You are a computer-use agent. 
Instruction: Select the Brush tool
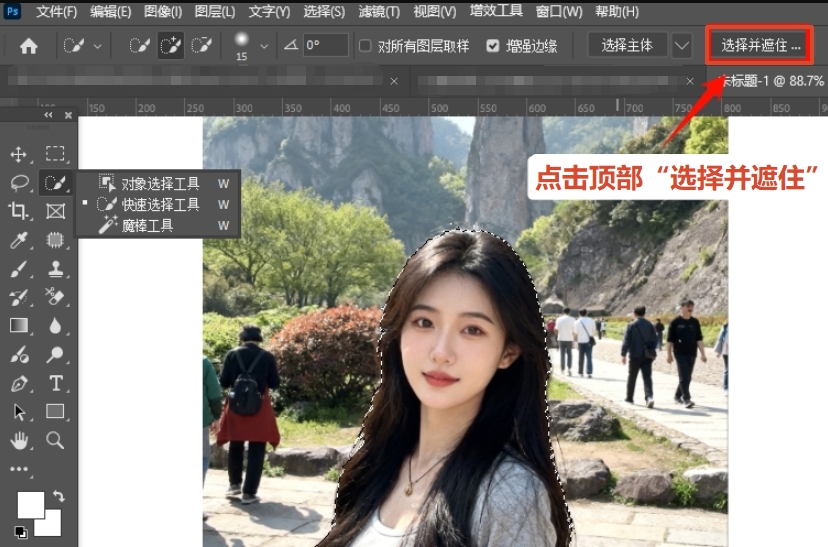click(x=18, y=269)
